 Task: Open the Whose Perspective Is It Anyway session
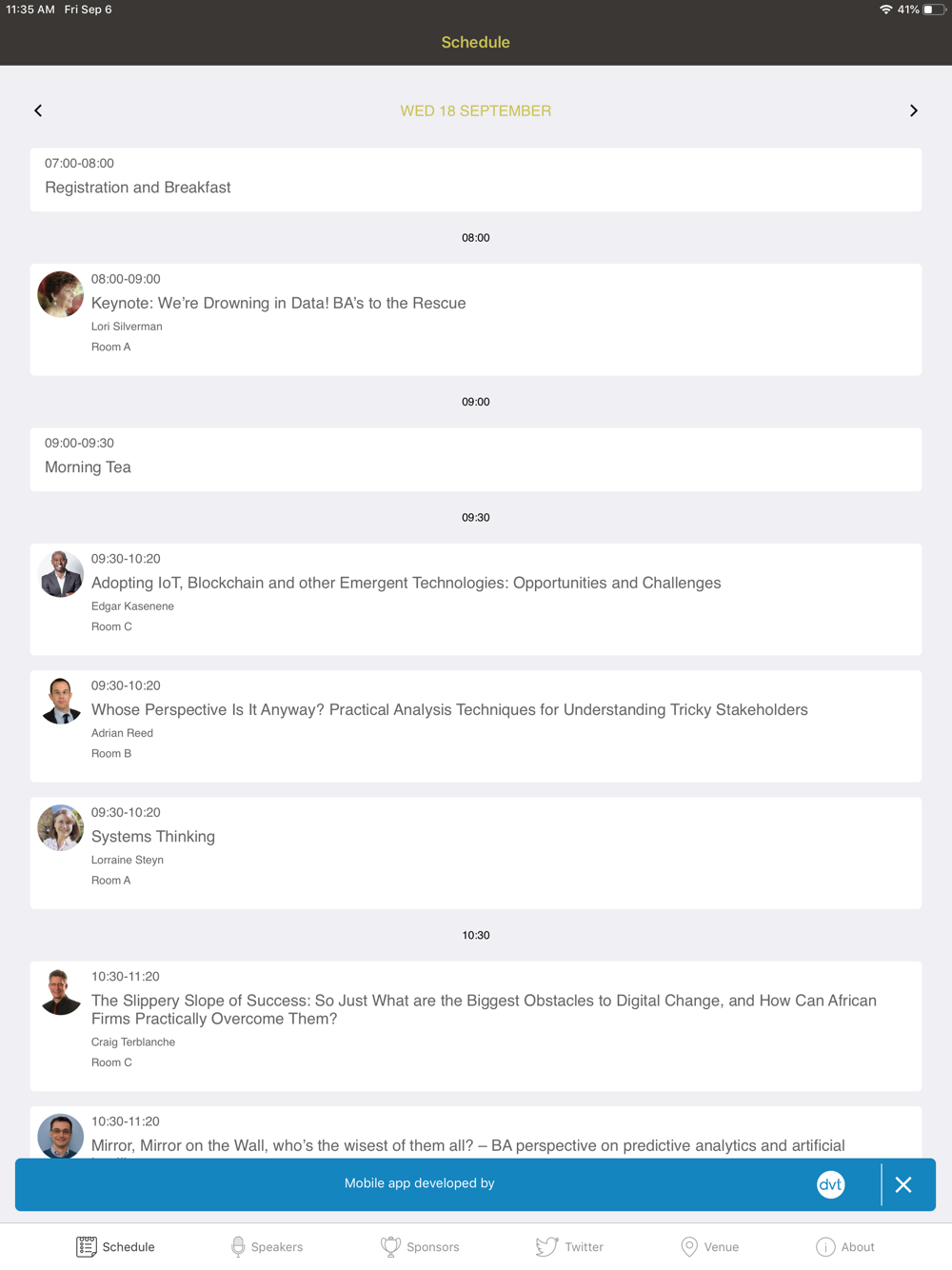[476, 725]
